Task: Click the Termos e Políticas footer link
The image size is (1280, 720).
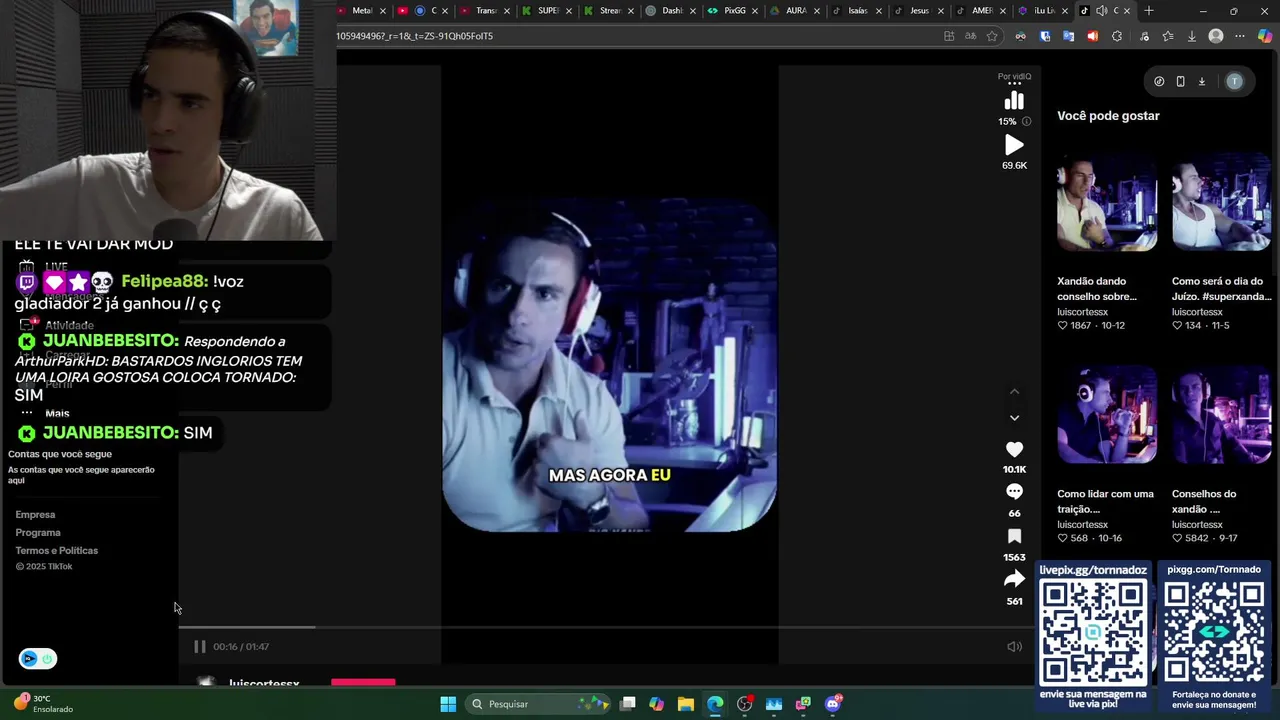Action: pos(56,551)
